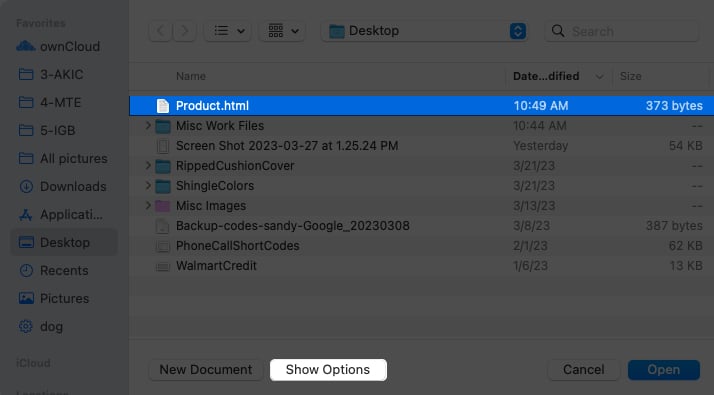The image size is (714, 395).
Task: Select the PhoneCallShortCodes file
Action: (421, 246)
